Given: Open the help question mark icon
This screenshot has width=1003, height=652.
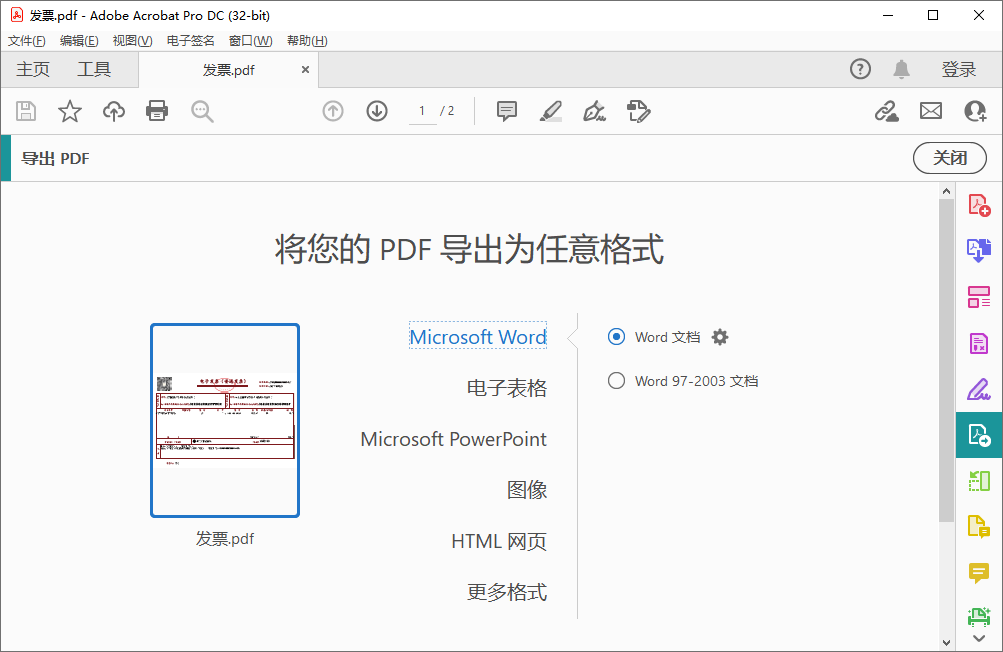Looking at the screenshot, I should point(860,68).
